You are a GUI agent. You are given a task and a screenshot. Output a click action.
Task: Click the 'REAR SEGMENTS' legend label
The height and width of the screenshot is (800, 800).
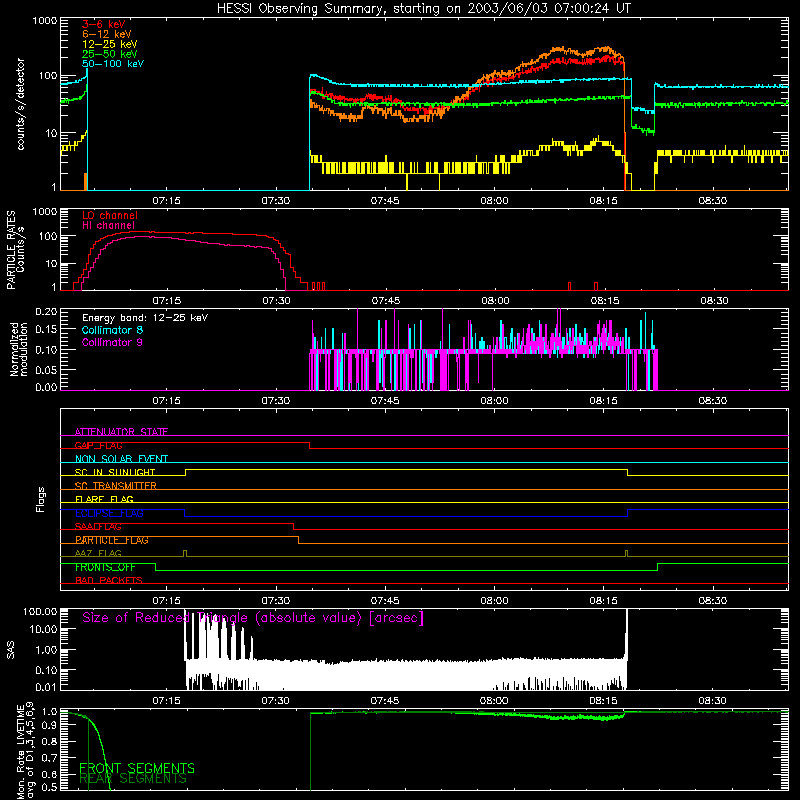click(133, 779)
